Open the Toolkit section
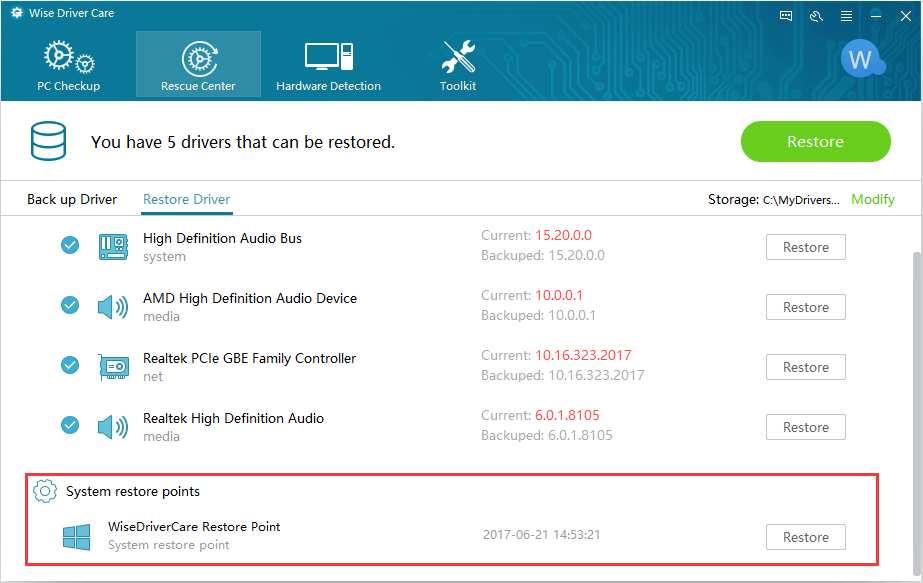 [458, 65]
